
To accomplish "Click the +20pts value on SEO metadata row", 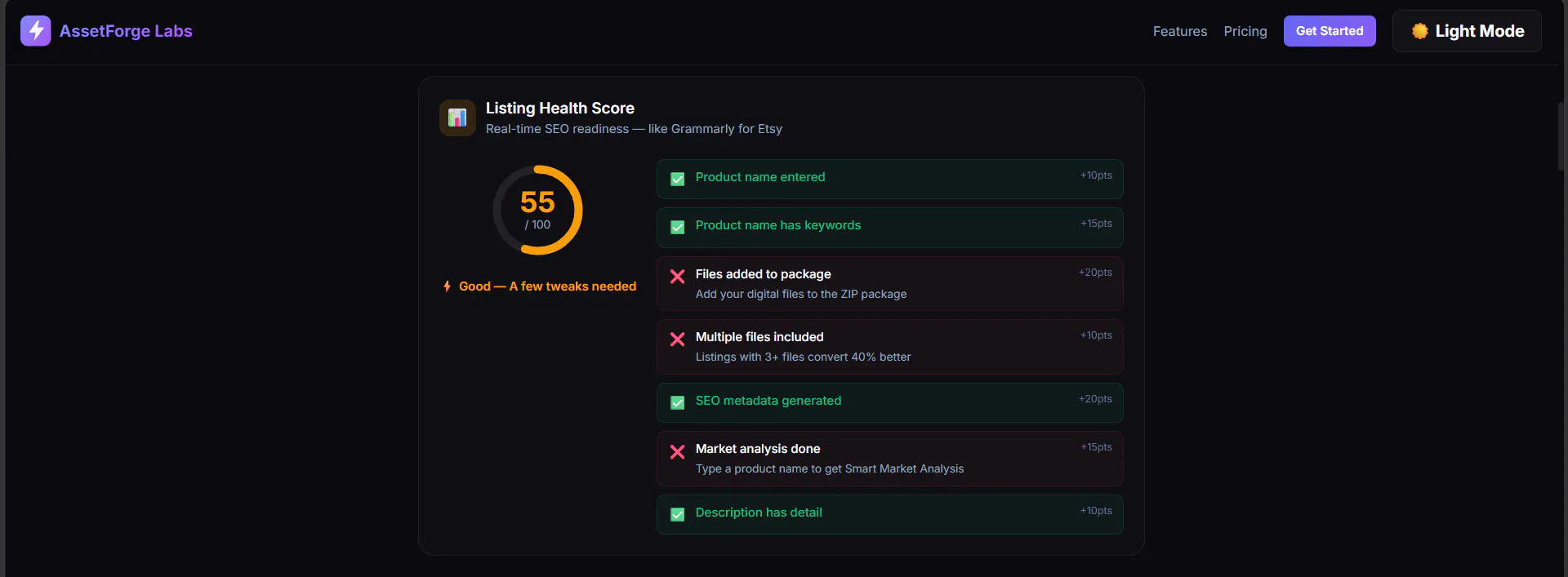I will [1095, 399].
